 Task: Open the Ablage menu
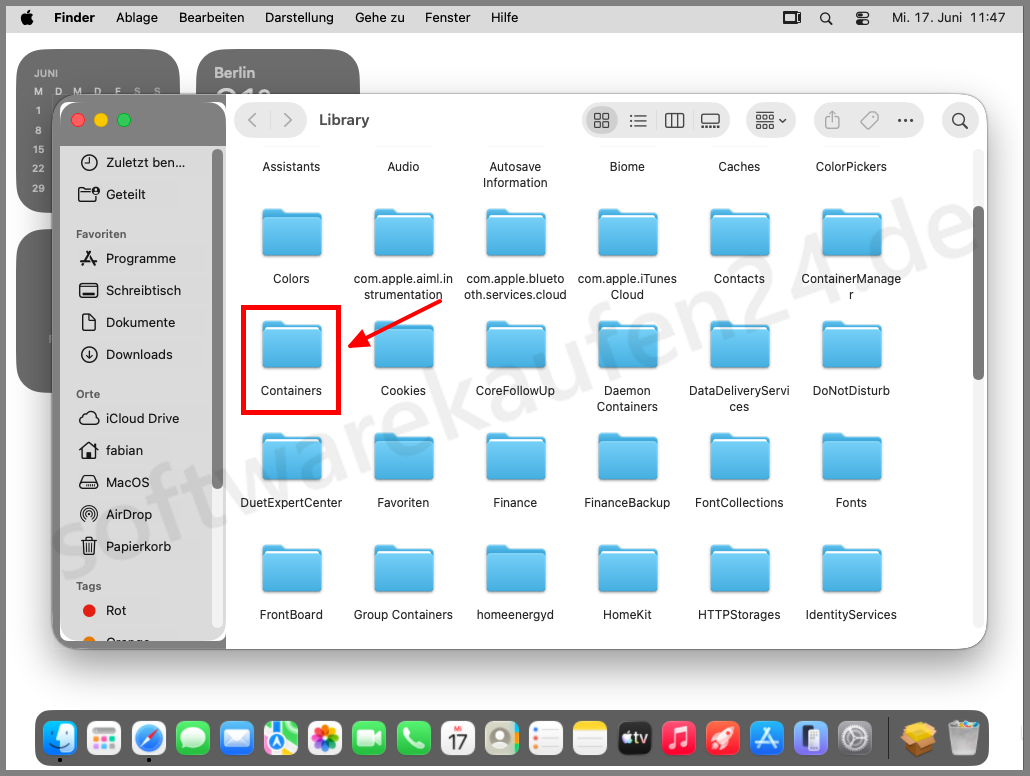click(x=137, y=17)
